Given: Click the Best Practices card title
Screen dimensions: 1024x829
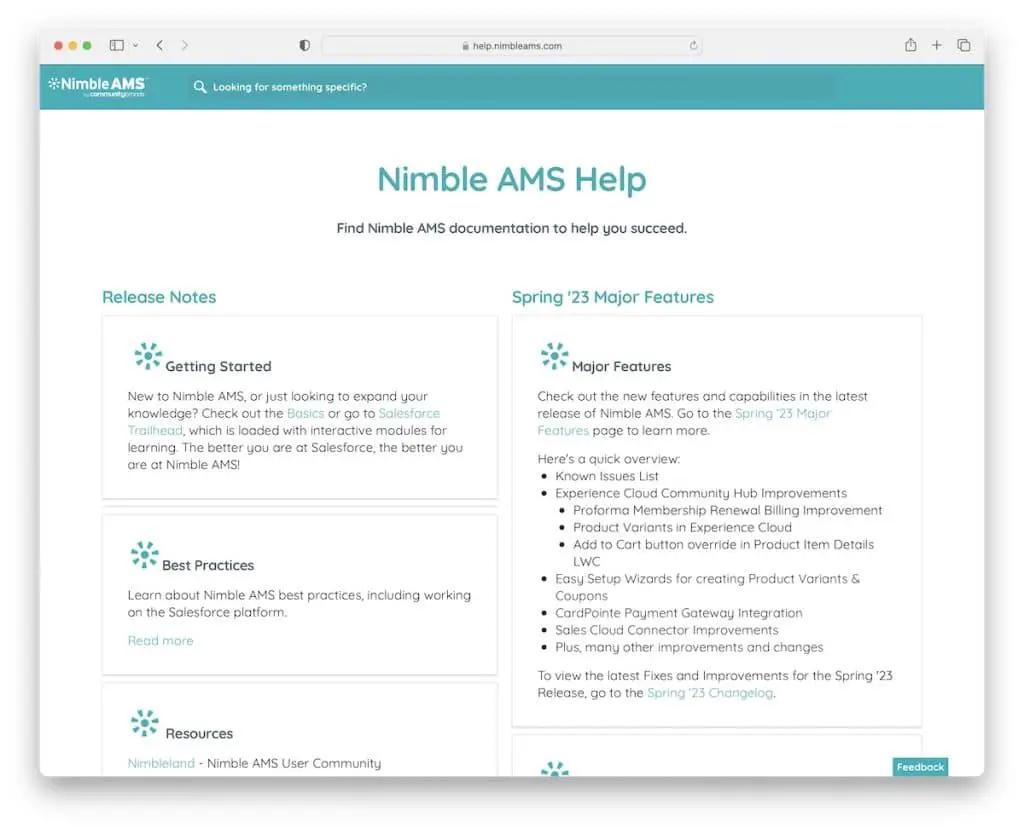Looking at the screenshot, I should point(208,565).
